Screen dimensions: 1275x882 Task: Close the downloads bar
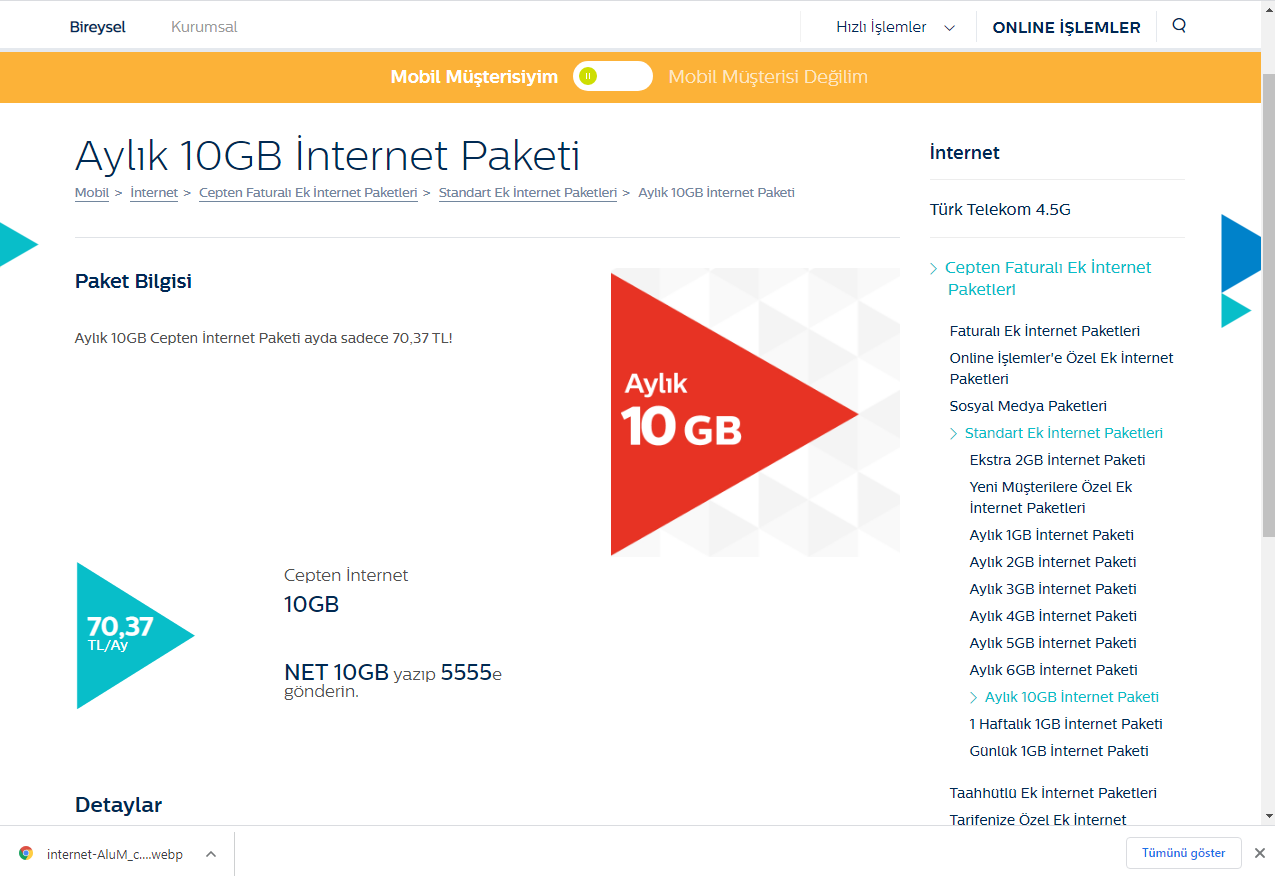point(1260,853)
